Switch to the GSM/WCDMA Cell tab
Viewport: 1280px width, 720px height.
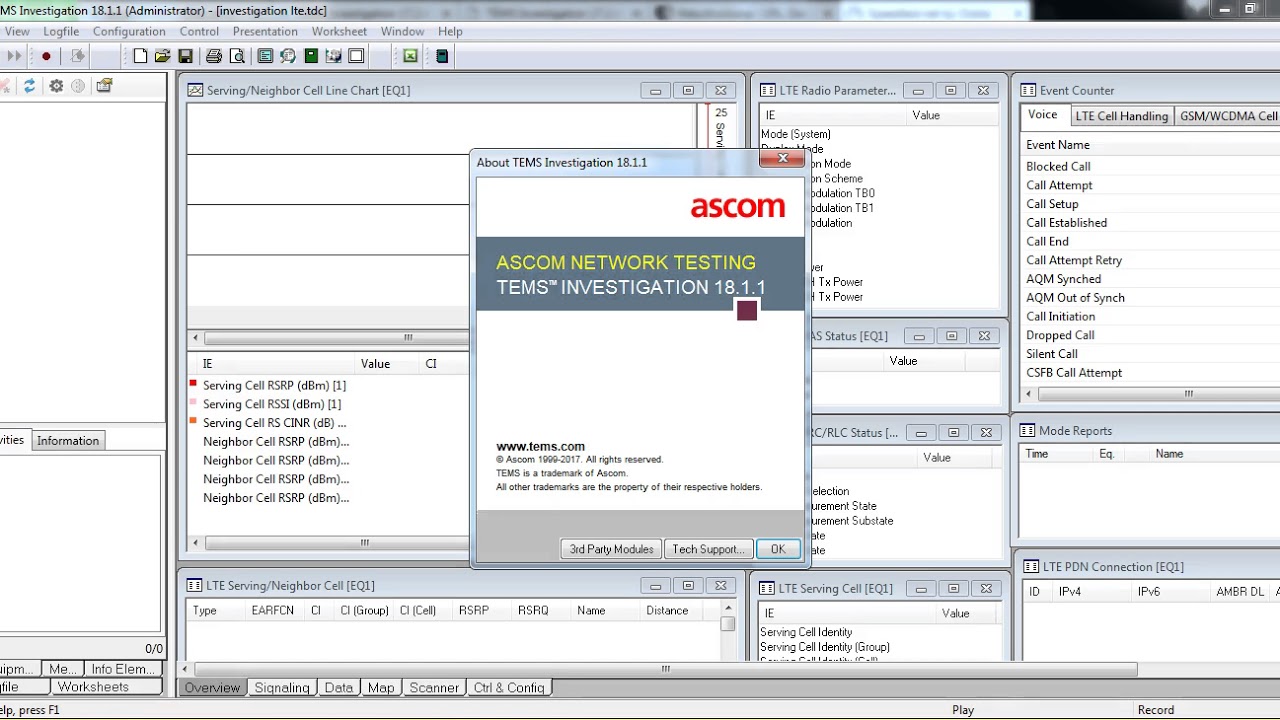click(1228, 116)
